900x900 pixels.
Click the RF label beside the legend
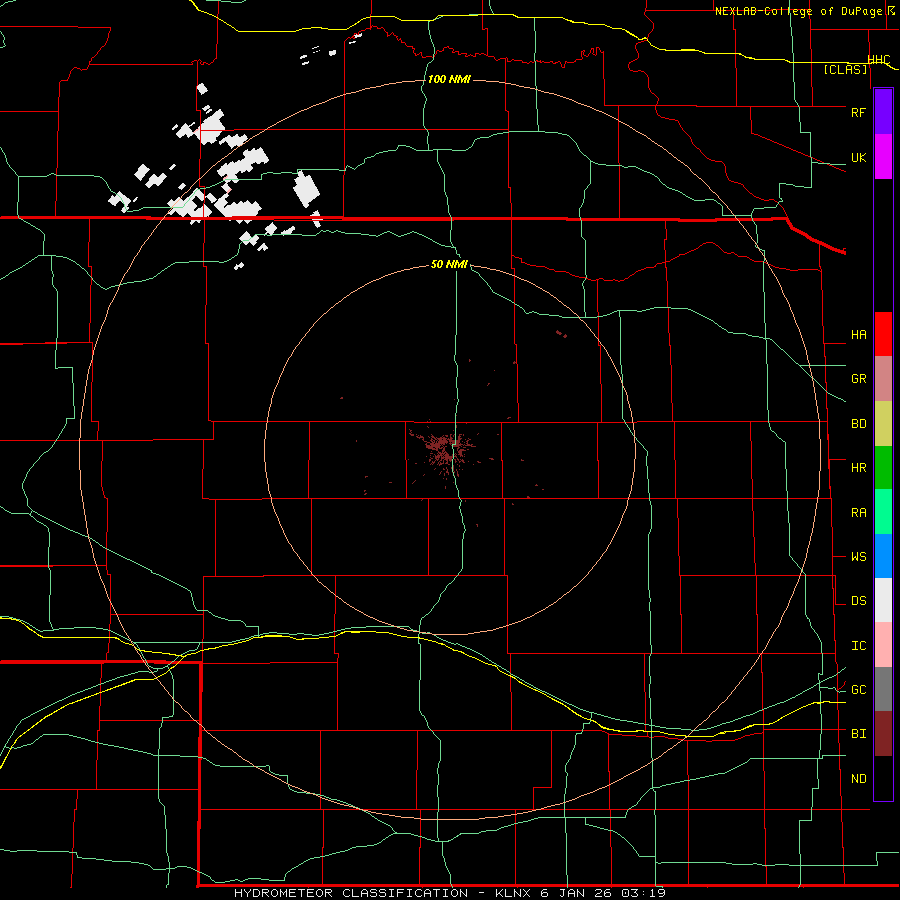pyautogui.click(x=858, y=112)
